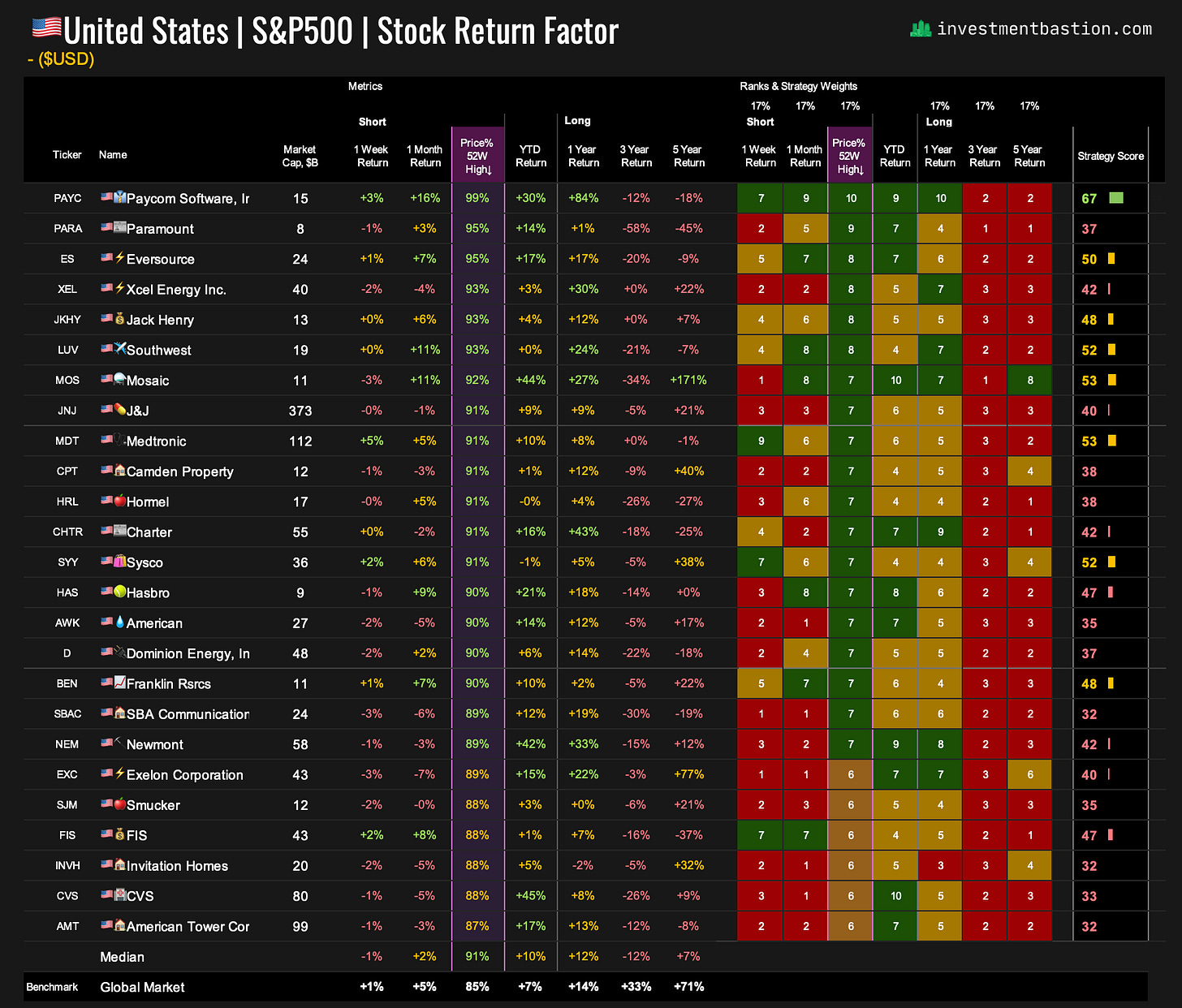Click the house icon beside Camden Property
The image size is (1182, 1008).
[120, 470]
